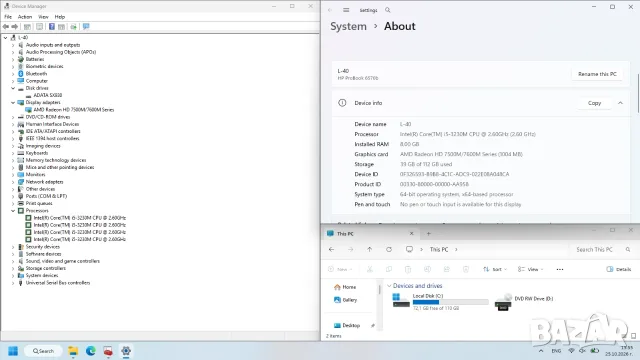Click the Forward arrow in Device Manager toolbar
This screenshot has height=360, width=640.
coord(15,27)
